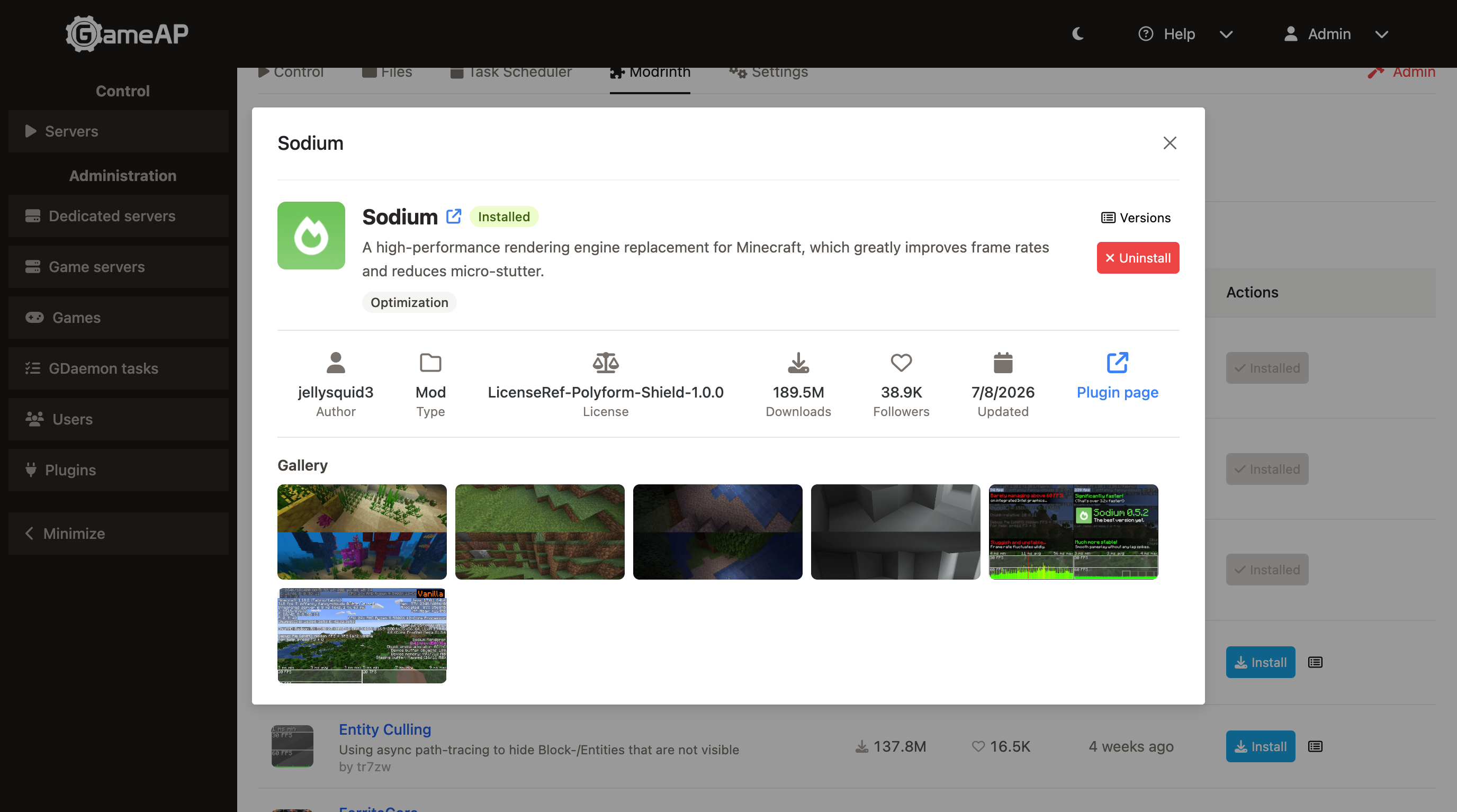The width and height of the screenshot is (1457, 812).
Task: Click jellysquid3 author name
Action: point(336,392)
